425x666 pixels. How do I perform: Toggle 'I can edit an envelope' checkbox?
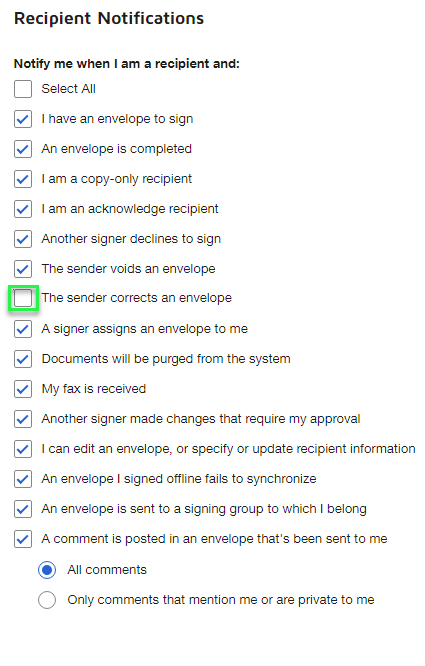tap(23, 449)
